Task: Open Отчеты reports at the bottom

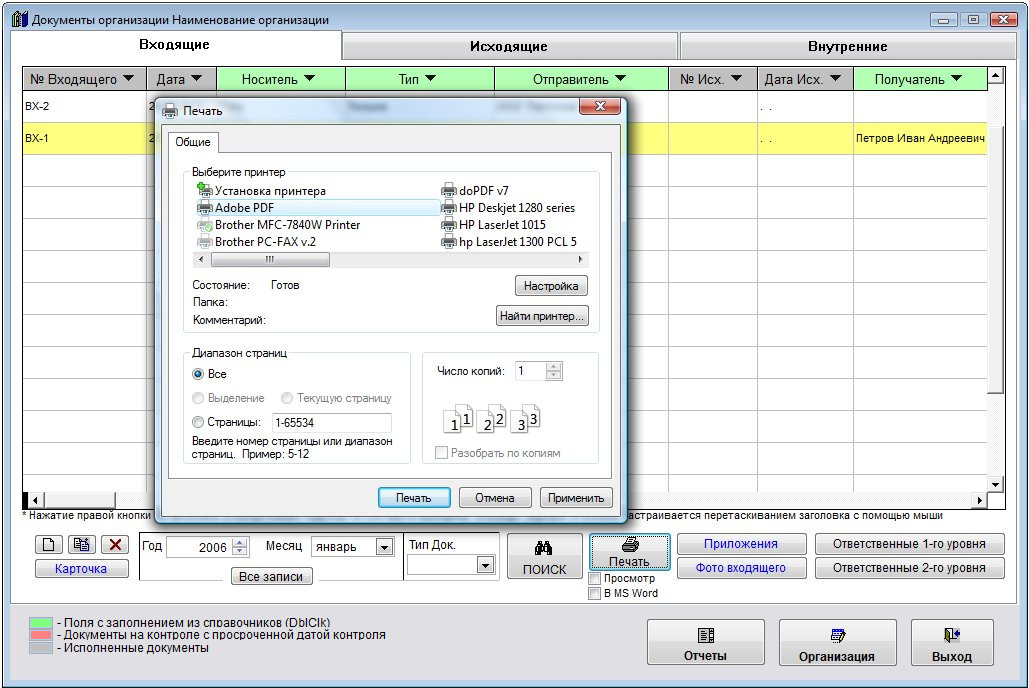Action: coord(704,642)
